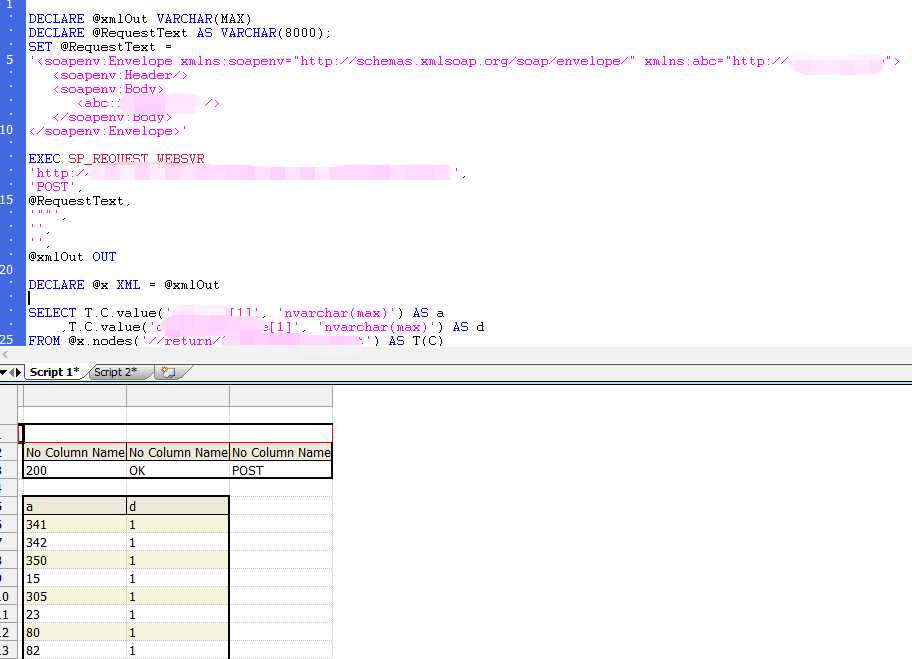Select the result cell showing POST
This screenshot has width=912, height=659.
[x=281, y=470]
